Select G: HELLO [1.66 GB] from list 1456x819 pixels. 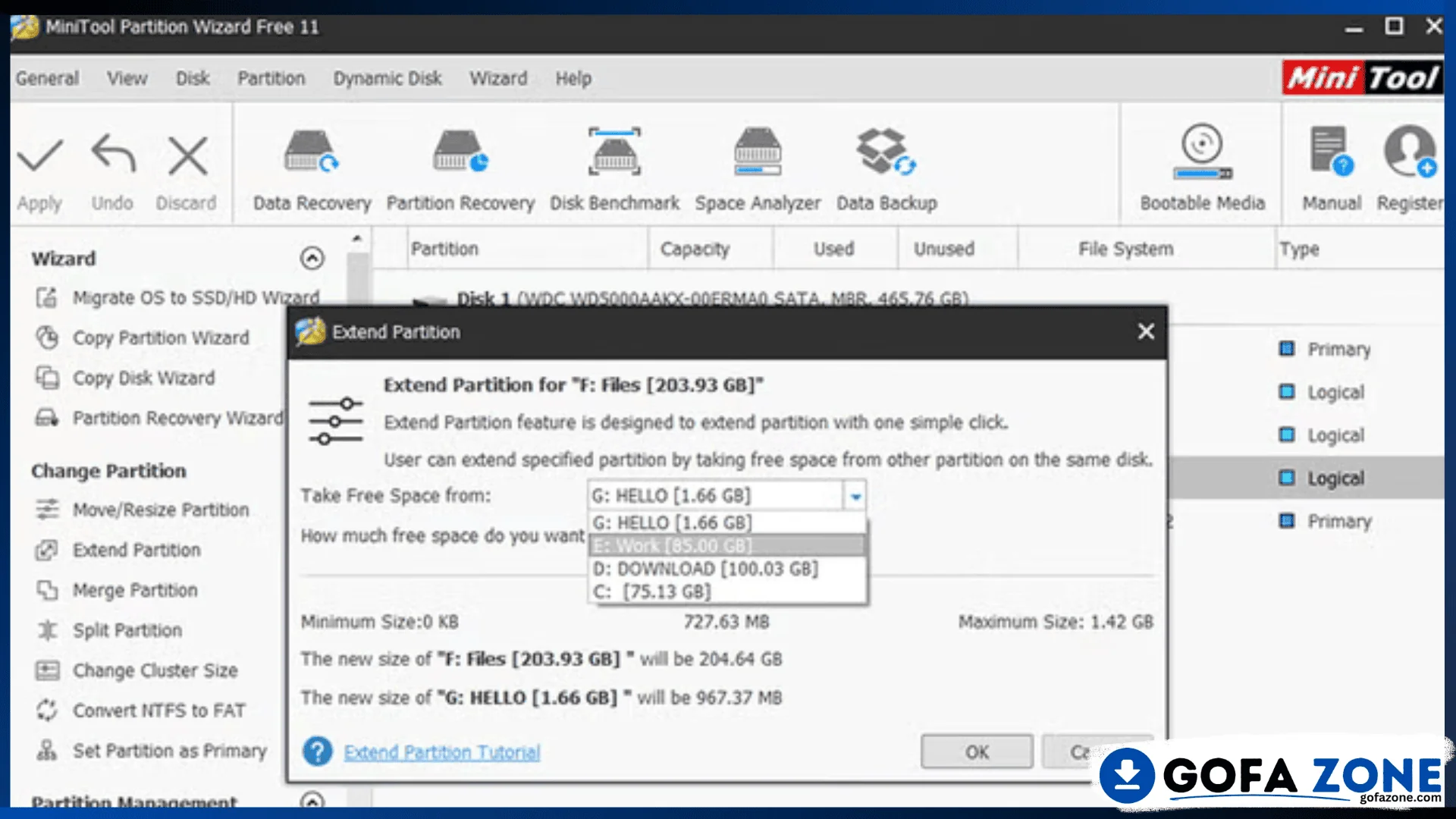tap(727, 522)
